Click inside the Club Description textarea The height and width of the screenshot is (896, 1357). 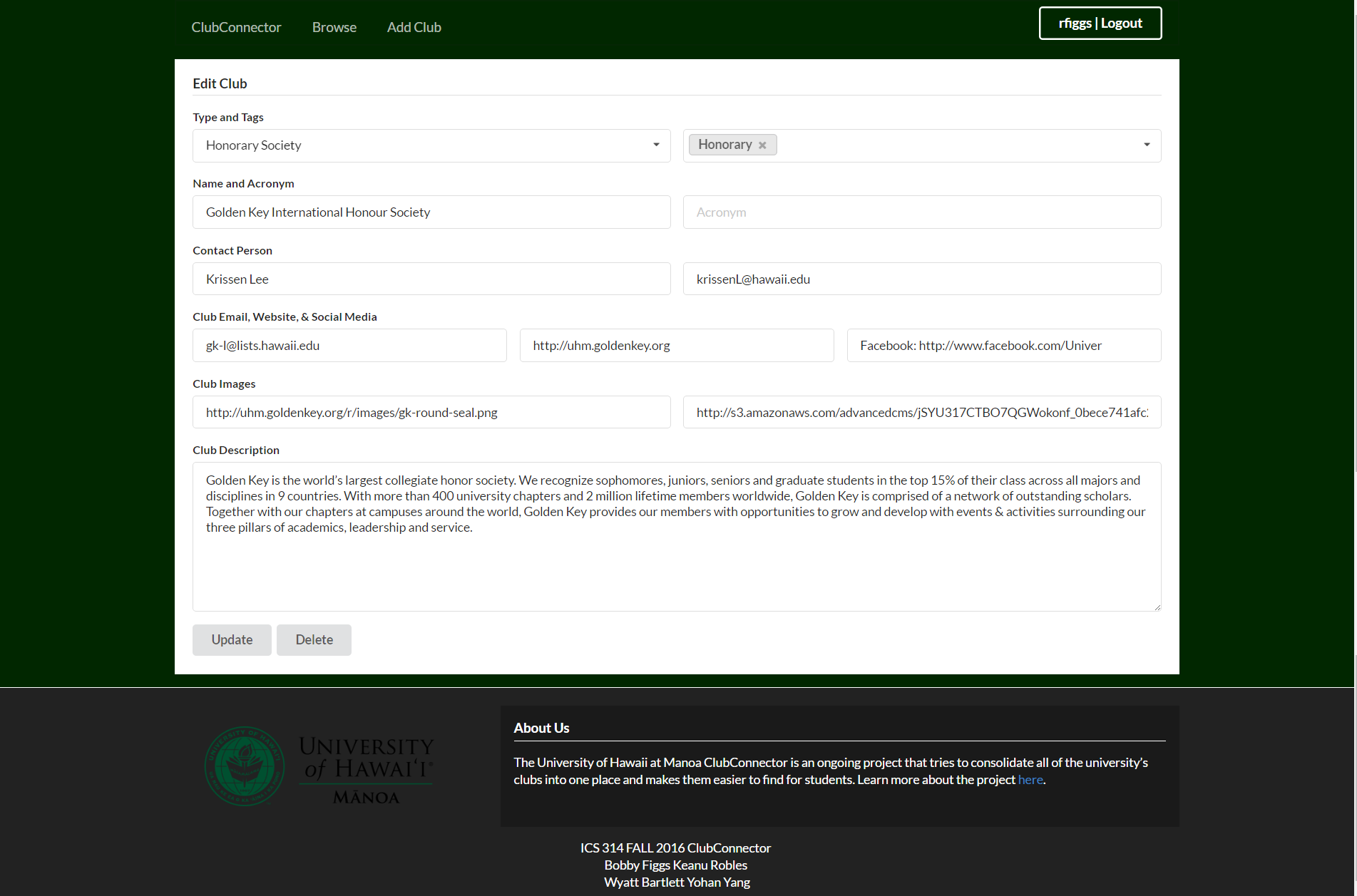click(677, 537)
